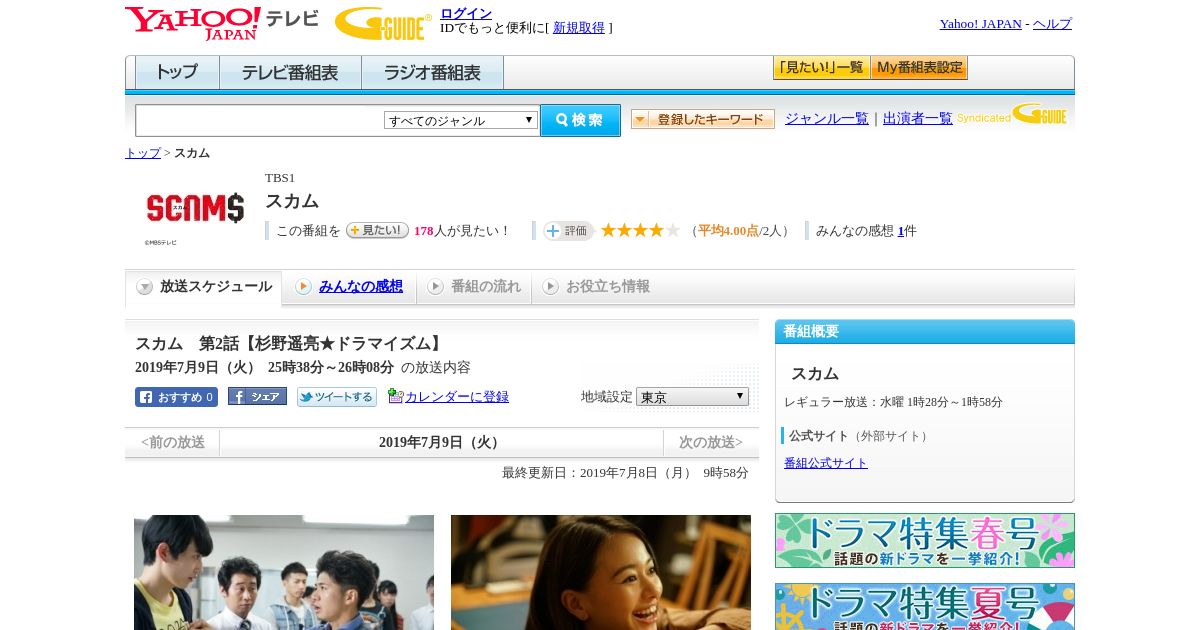
Task: Click the My番組表設定 button
Action: click(919, 68)
